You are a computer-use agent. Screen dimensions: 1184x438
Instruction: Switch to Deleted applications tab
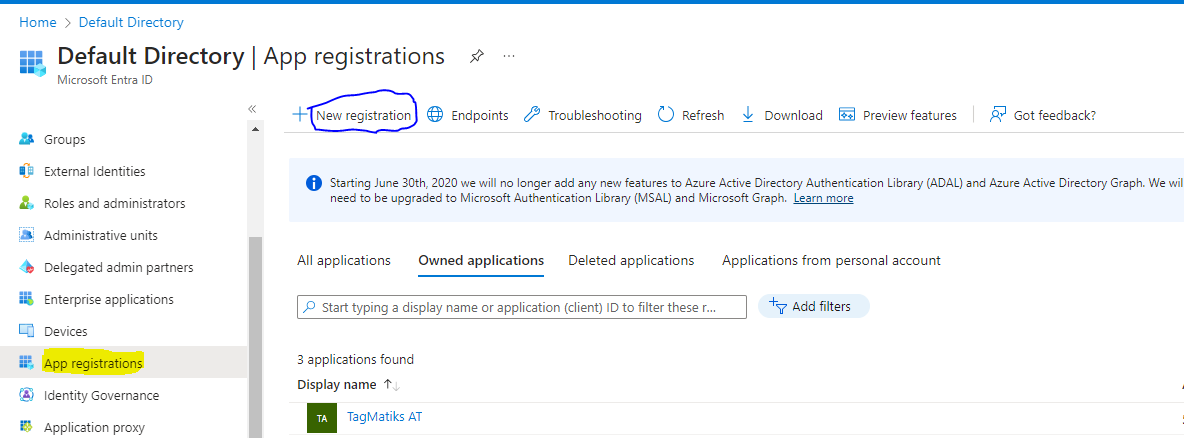[x=631, y=261]
